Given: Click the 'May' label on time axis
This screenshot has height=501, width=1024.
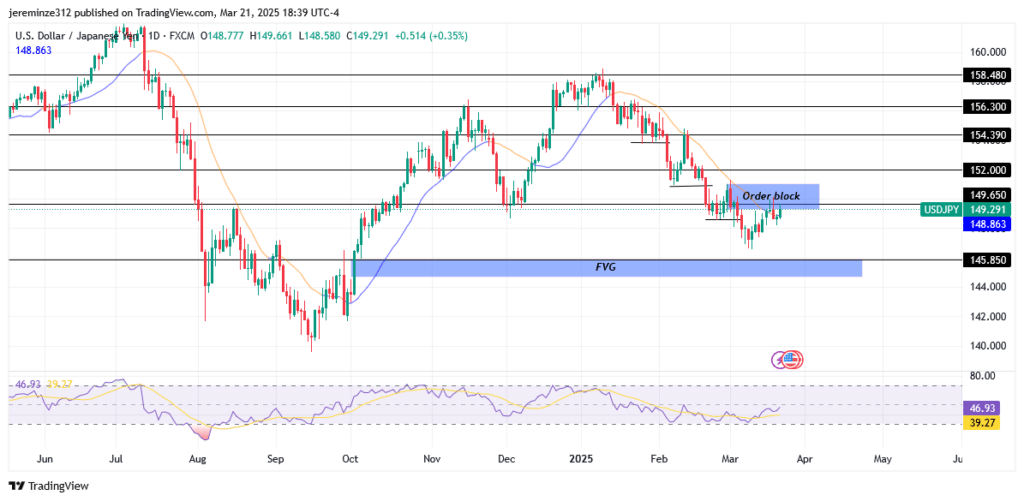Looking at the screenshot, I should point(882,459).
